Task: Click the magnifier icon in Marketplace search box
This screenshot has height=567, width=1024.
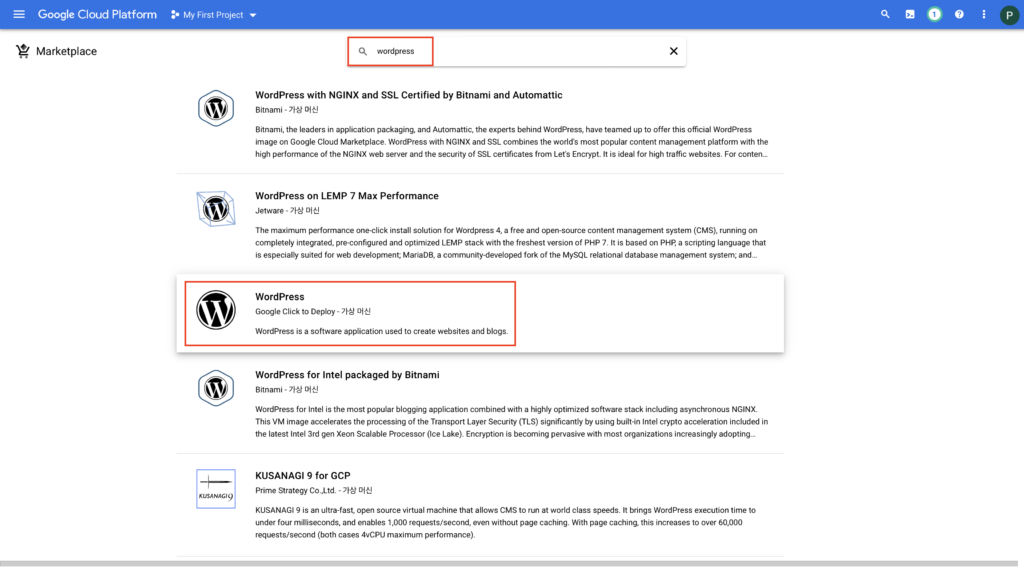Action: [x=362, y=51]
